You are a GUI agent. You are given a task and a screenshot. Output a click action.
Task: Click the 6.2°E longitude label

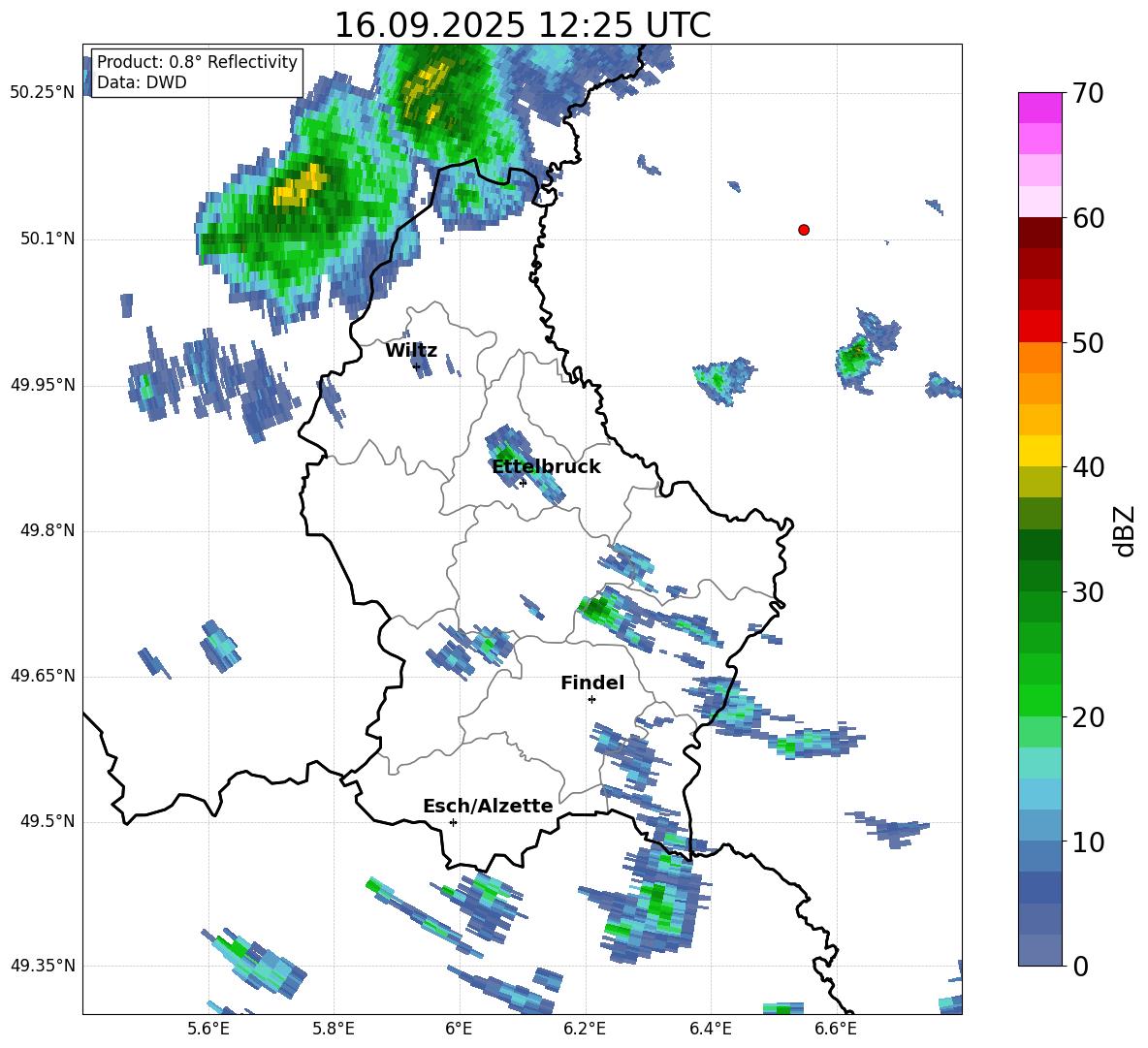[585, 1029]
